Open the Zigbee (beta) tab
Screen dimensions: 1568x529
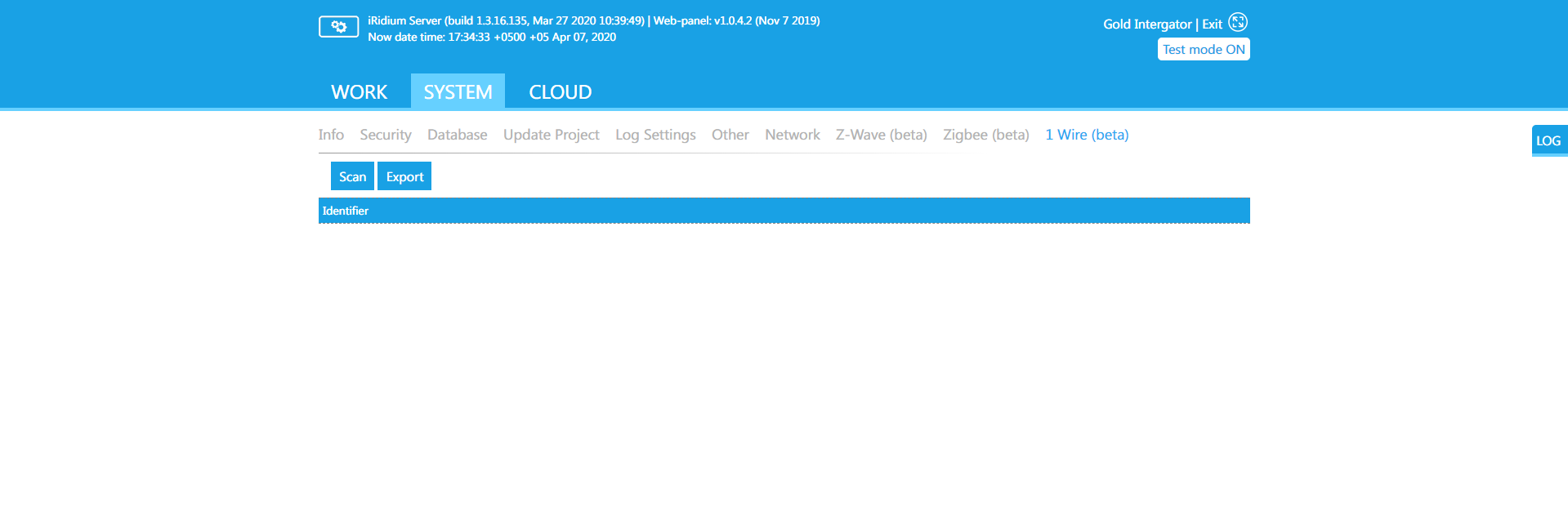(x=985, y=135)
